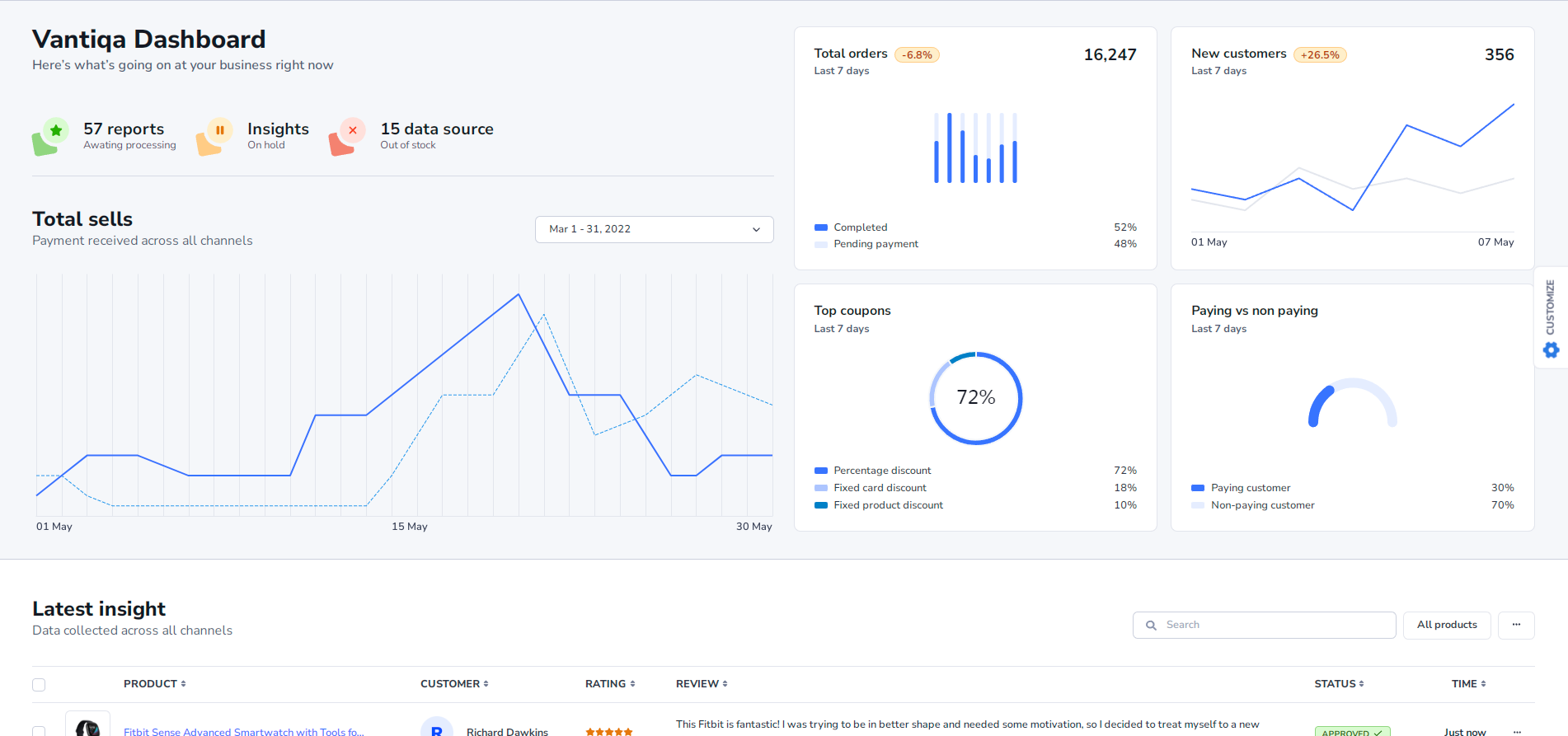
Task: Click the Fixed card discount legend swatch
Action: (x=821, y=488)
